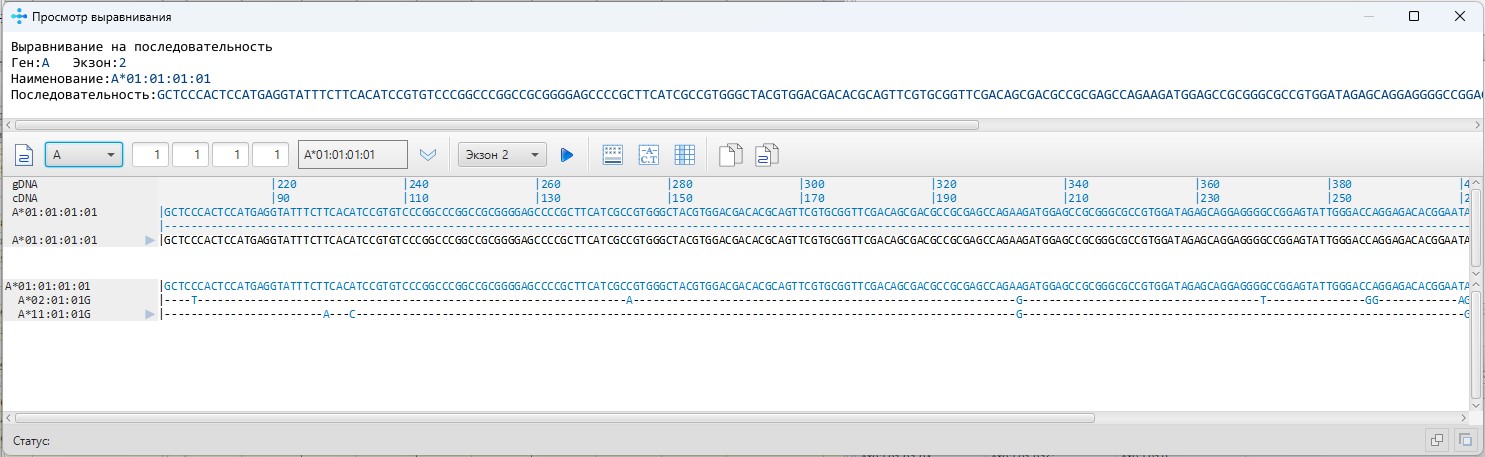Image resolution: width=1485 pixels, height=457 pixels.
Task: Toggle the A-C.T nucleotide display icon
Action: coord(649,155)
